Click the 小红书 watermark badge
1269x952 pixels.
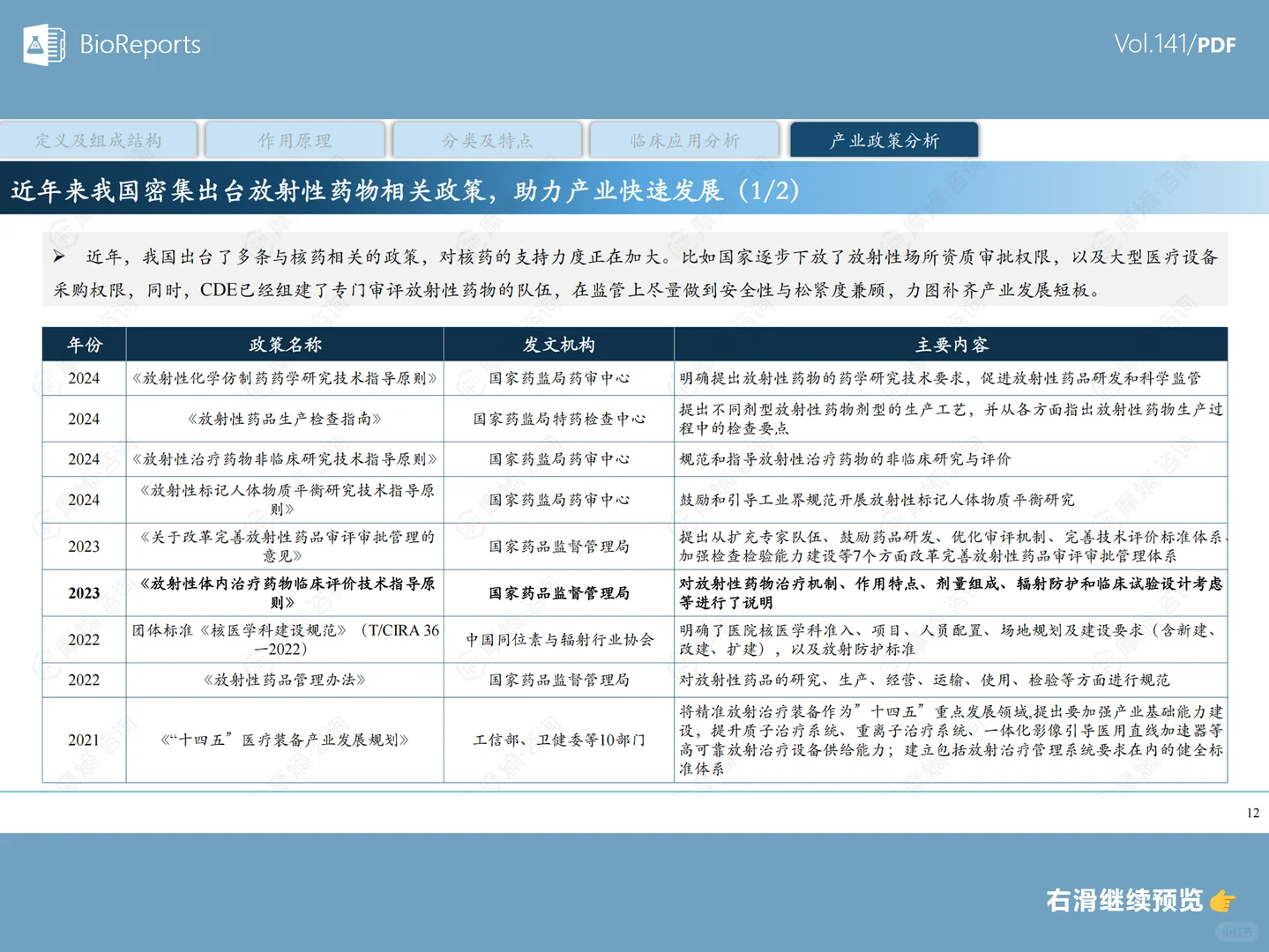pyautogui.click(x=1238, y=933)
